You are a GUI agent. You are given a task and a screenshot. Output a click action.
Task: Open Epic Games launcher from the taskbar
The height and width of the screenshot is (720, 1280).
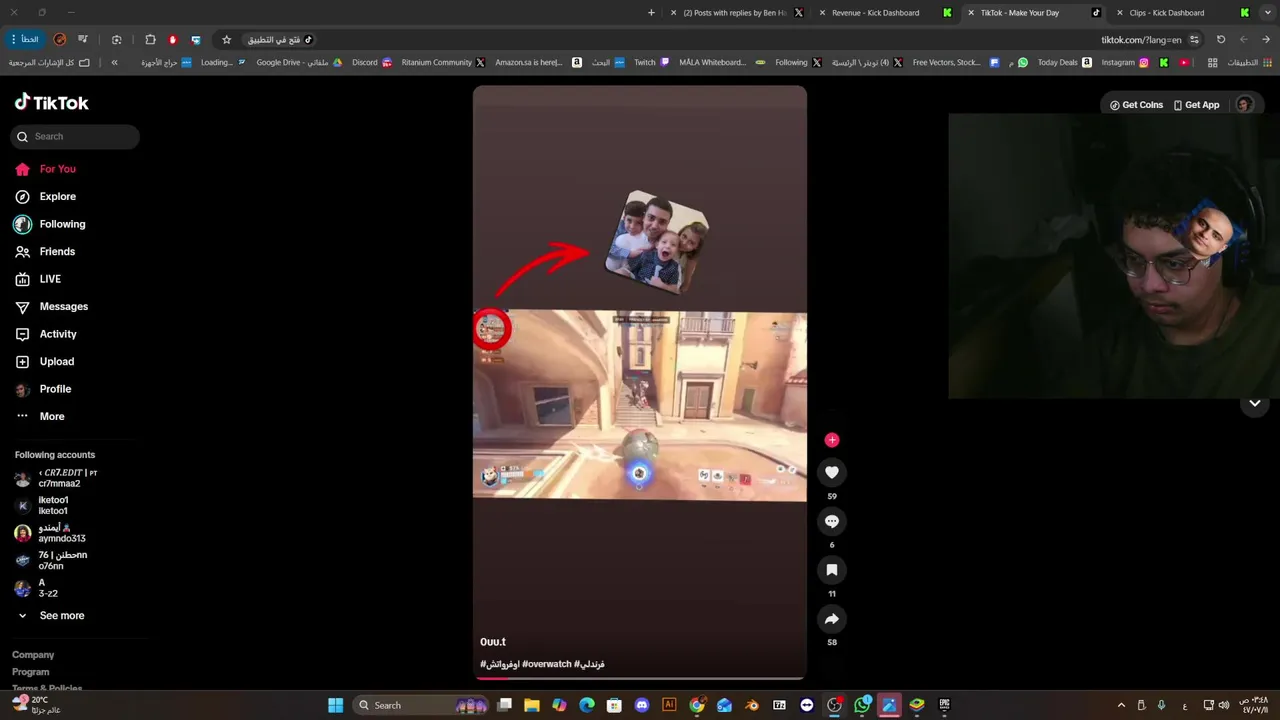(x=944, y=705)
